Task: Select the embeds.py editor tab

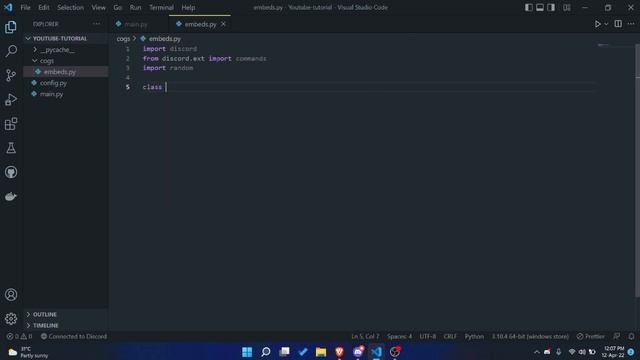Action: coord(200,24)
